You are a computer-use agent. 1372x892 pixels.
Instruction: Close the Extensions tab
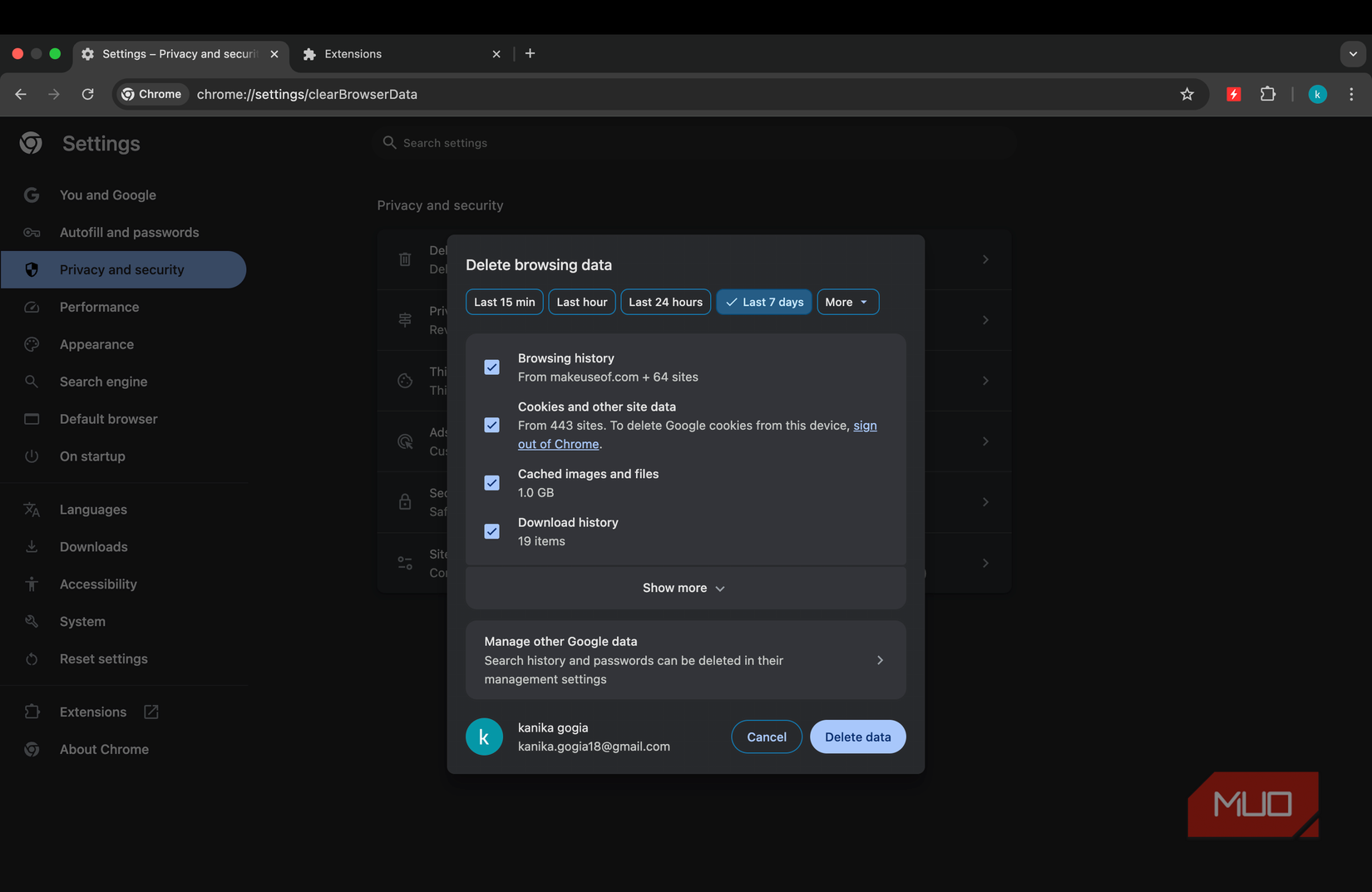[496, 54]
